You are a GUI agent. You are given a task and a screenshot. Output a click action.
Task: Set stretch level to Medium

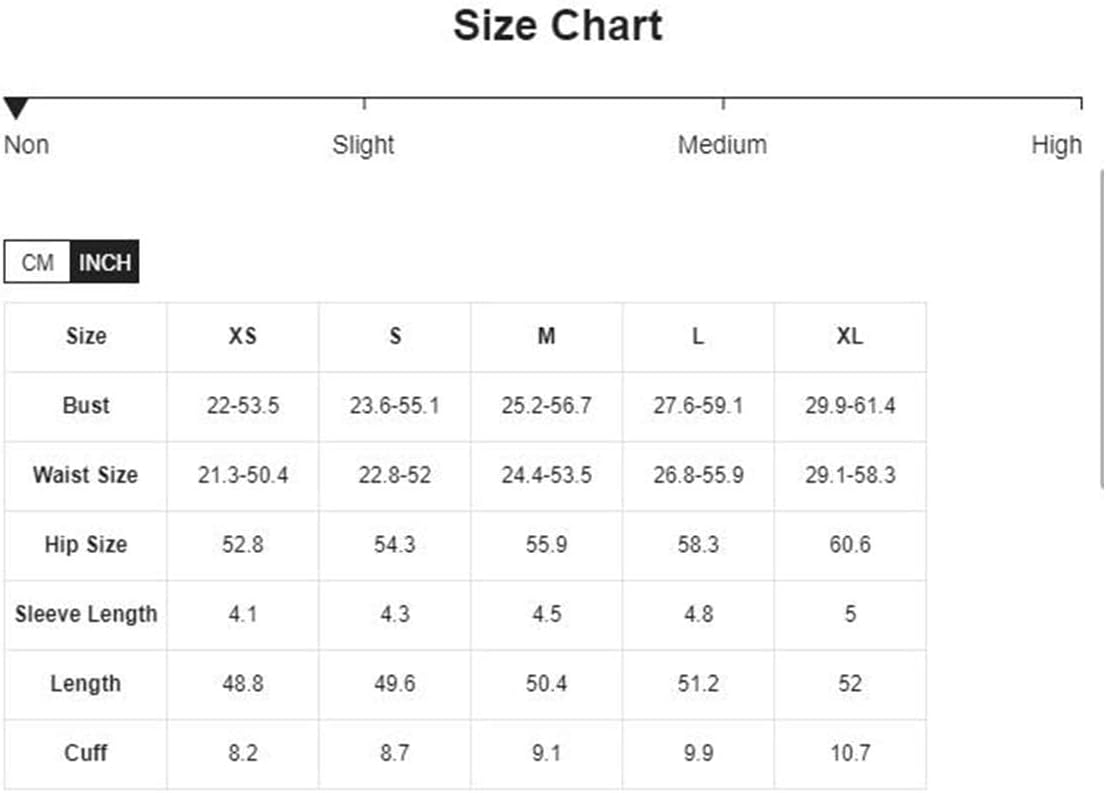[722, 145]
